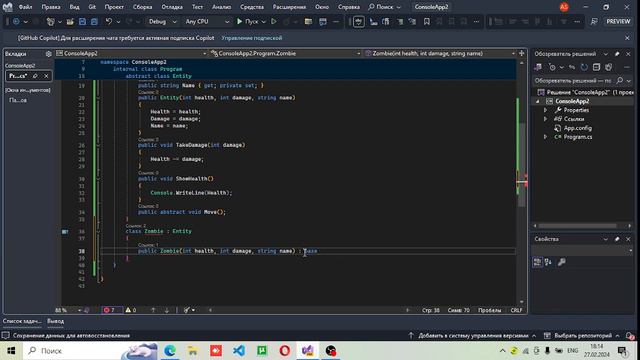Image resolution: width=640 pixels, height=360 pixels.
Task: Start without debugging using hollow green arrow
Action: coord(274,22)
